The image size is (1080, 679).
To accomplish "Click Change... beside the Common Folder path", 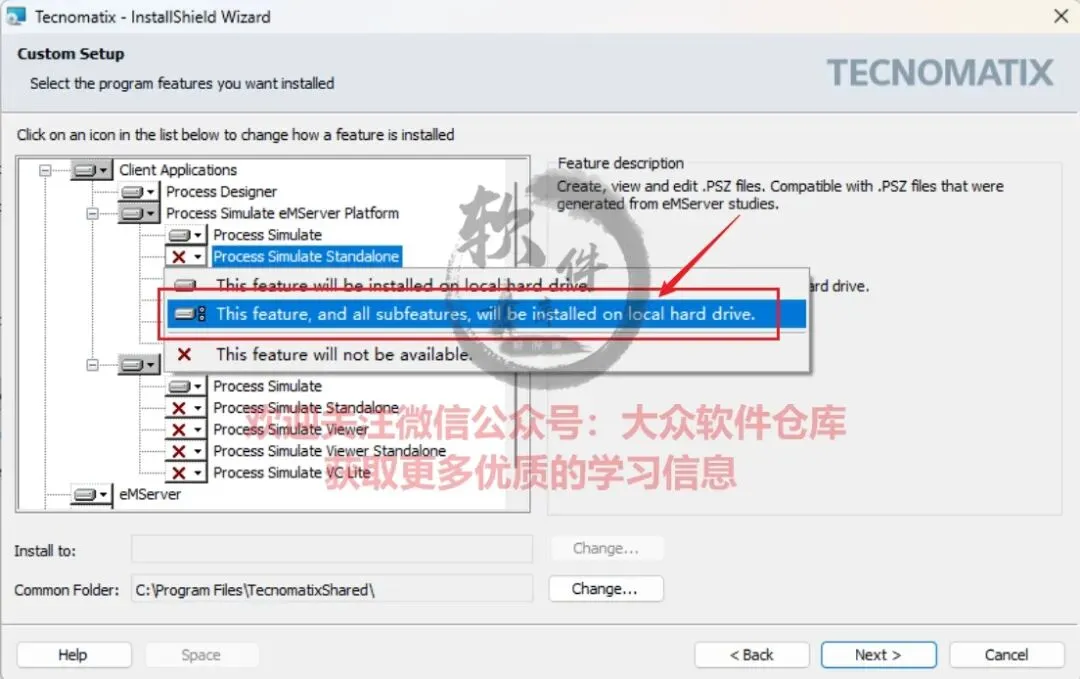I will click(605, 589).
